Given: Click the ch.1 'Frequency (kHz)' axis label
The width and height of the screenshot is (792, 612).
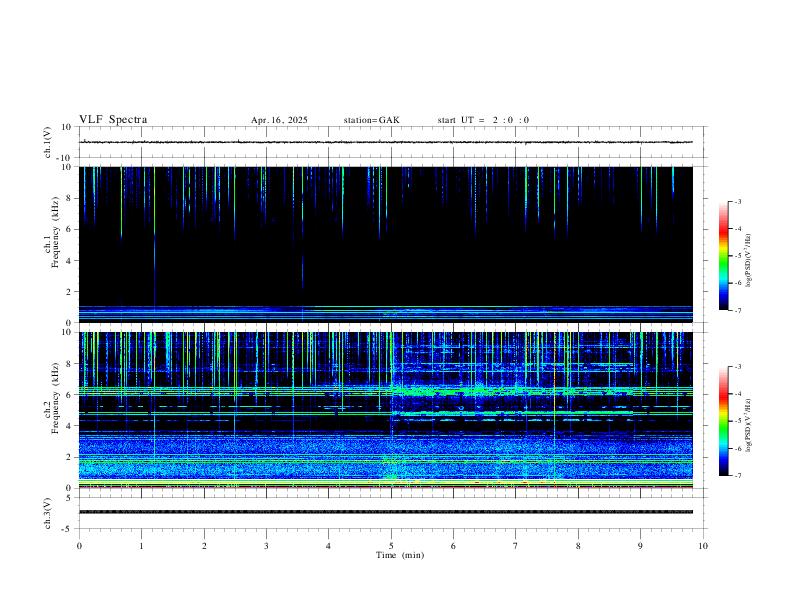Looking at the screenshot, I should pos(56,232).
